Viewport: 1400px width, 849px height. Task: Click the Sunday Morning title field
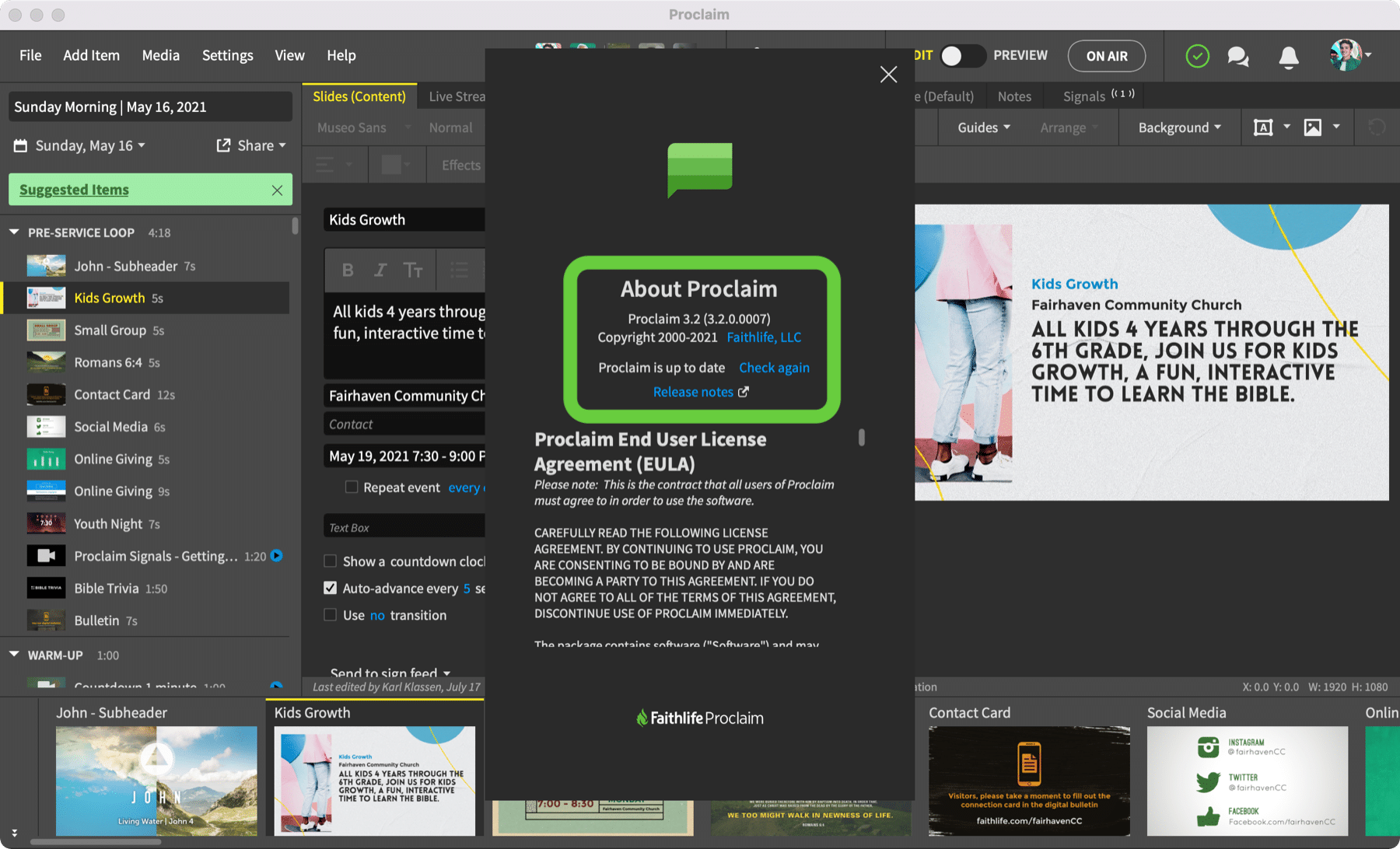pos(150,107)
